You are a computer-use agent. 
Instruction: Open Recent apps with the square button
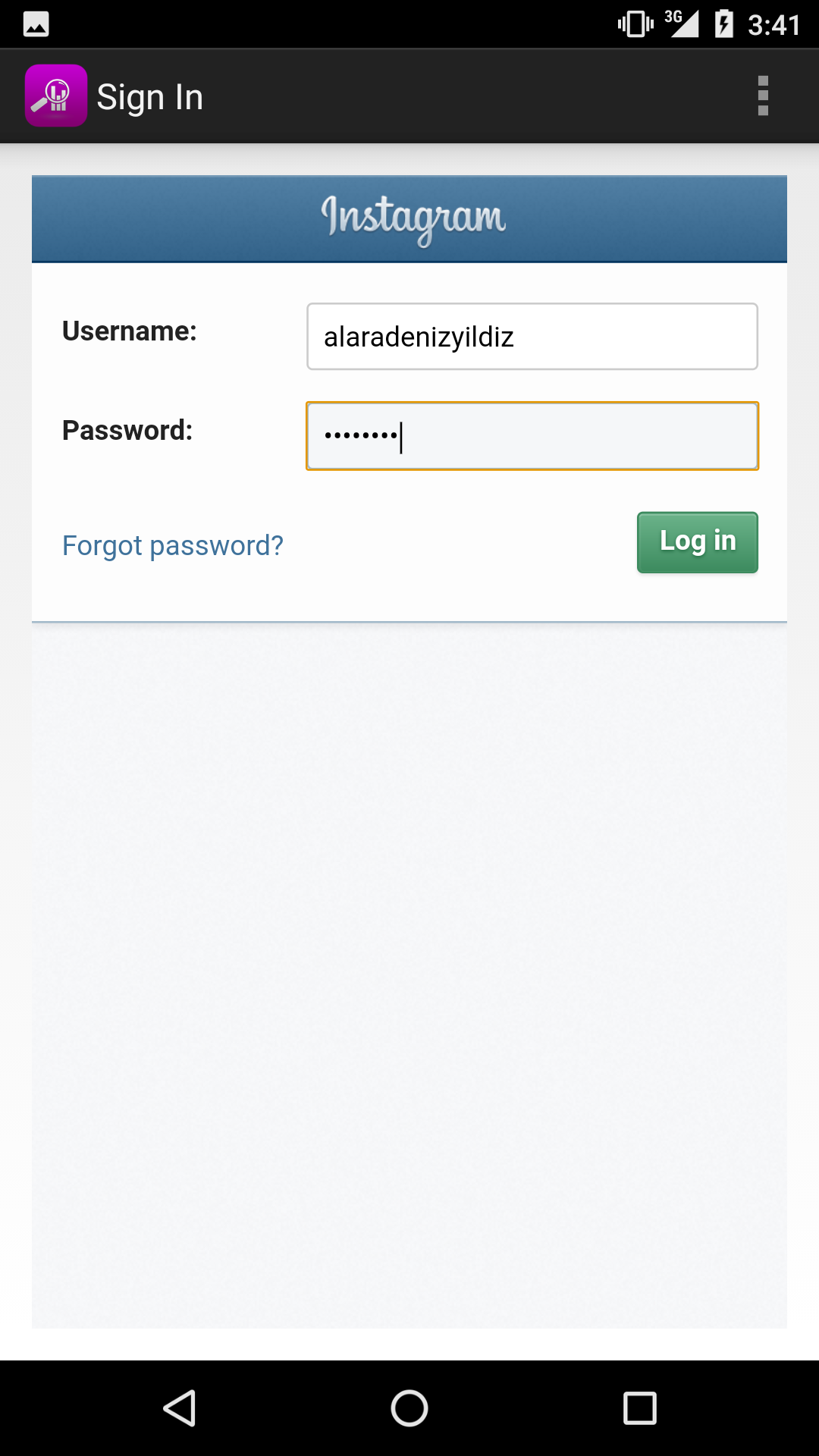click(639, 1408)
